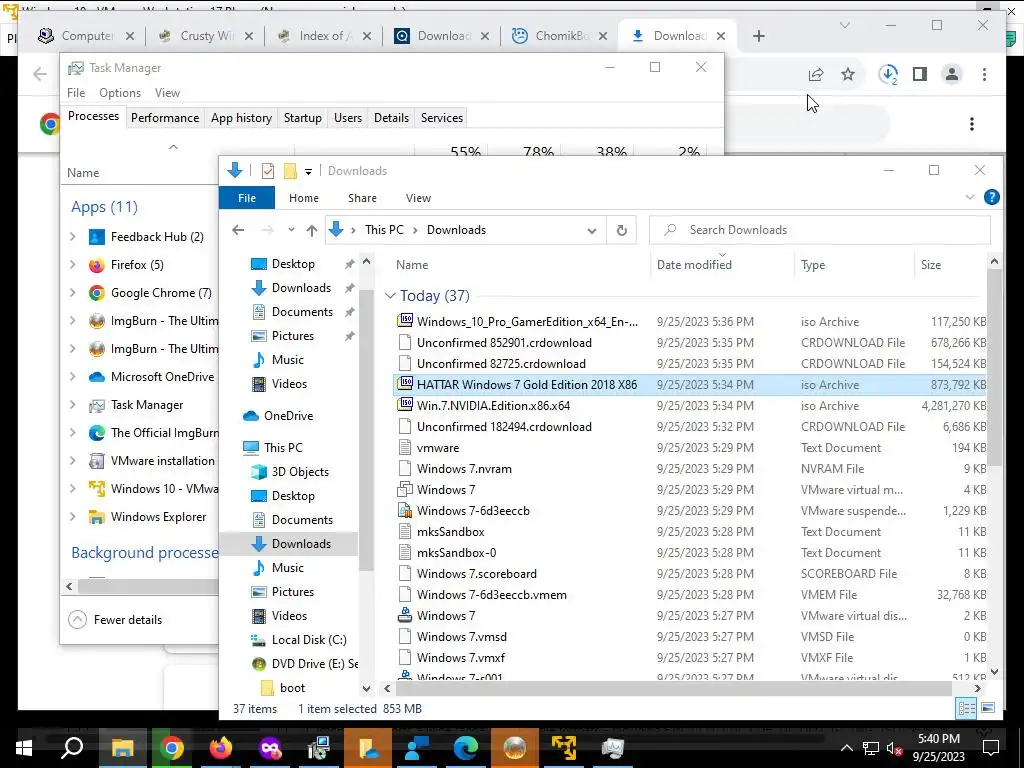Screen dimensions: 1024x768
Task: Open taskbar search magnifier
Action: (x=72, y=748)
